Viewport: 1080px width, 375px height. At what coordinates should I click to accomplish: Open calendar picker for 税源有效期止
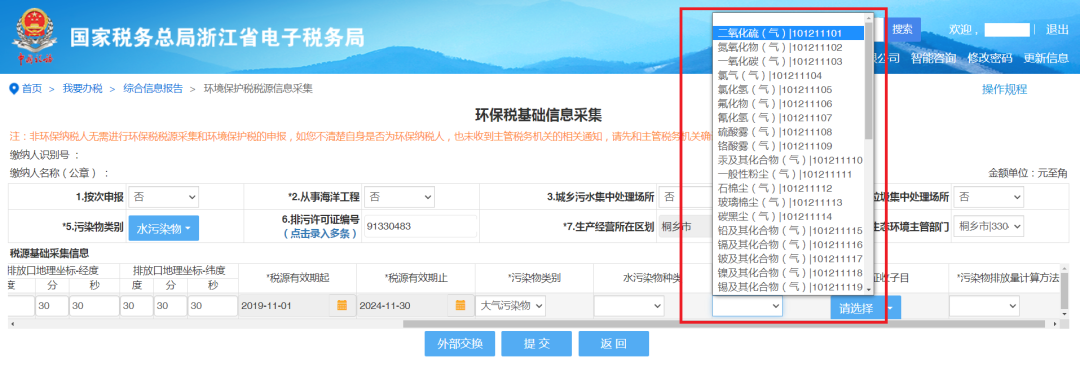(x=461, y=305)
